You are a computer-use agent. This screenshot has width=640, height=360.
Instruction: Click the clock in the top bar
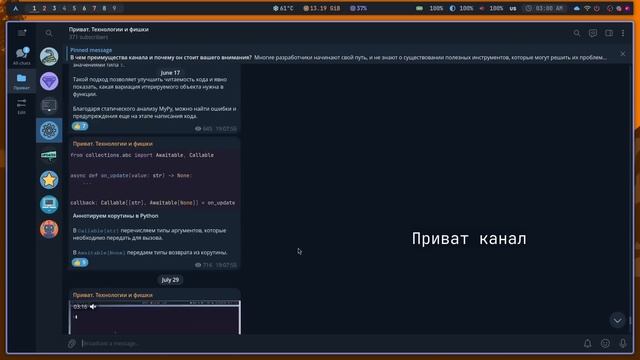point(544,8)
